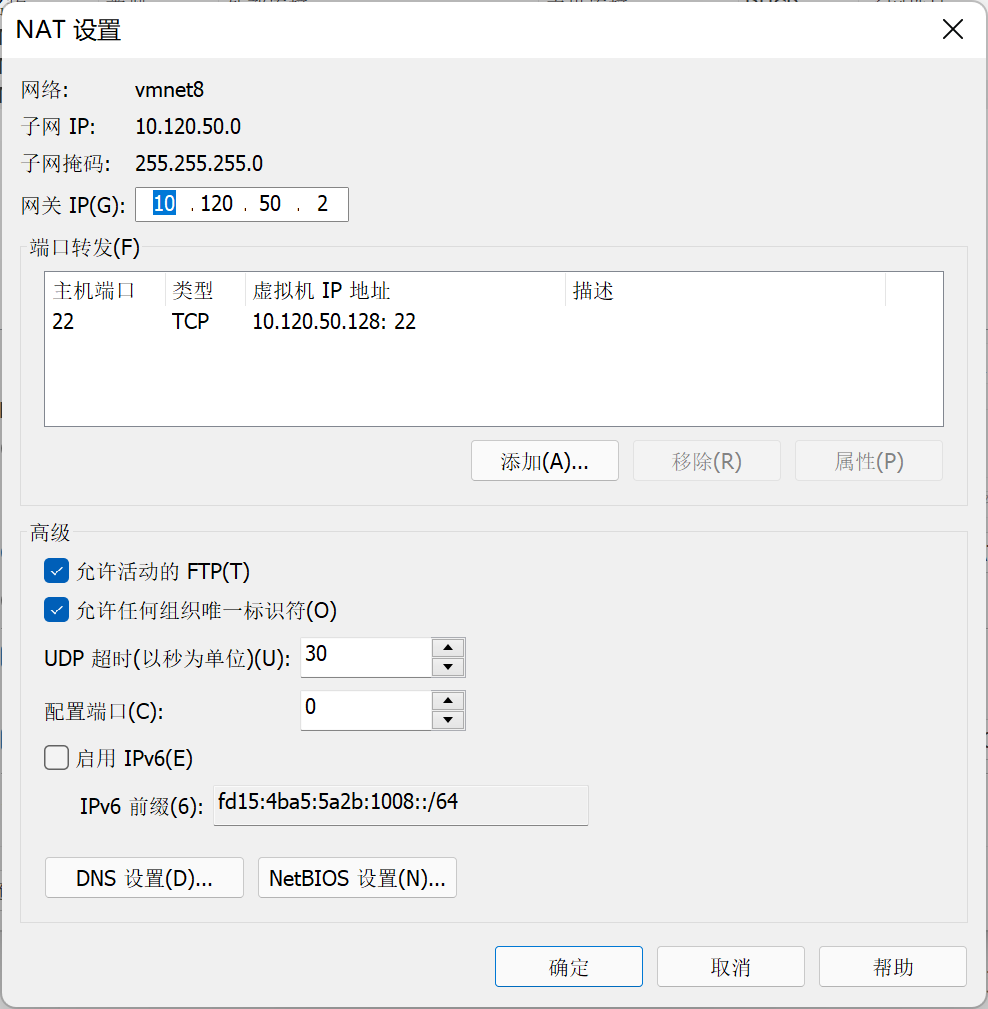The width and height of the screenshot is (988, 1009).
Task: Click the 类型 column header
Action: coord(206,290)
